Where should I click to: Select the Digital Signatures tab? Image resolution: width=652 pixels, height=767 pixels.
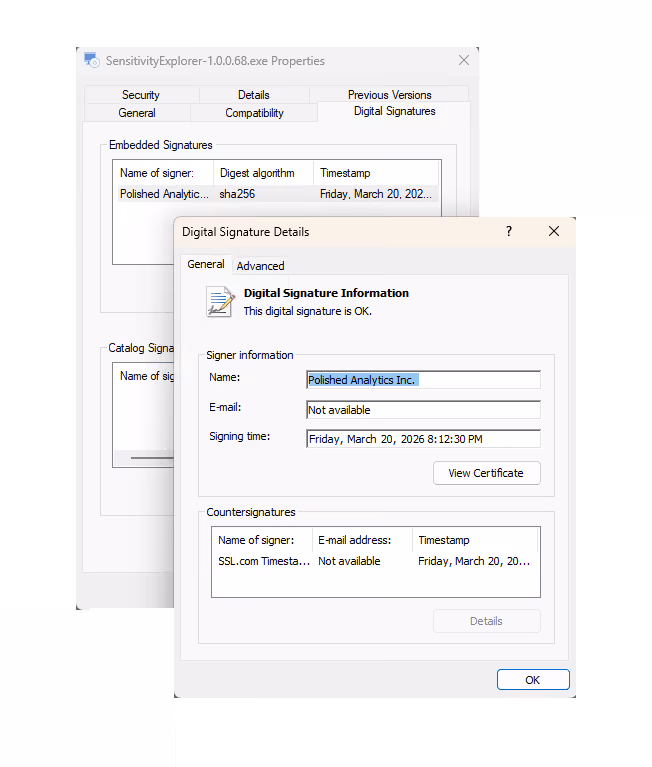tap(394, 111)
